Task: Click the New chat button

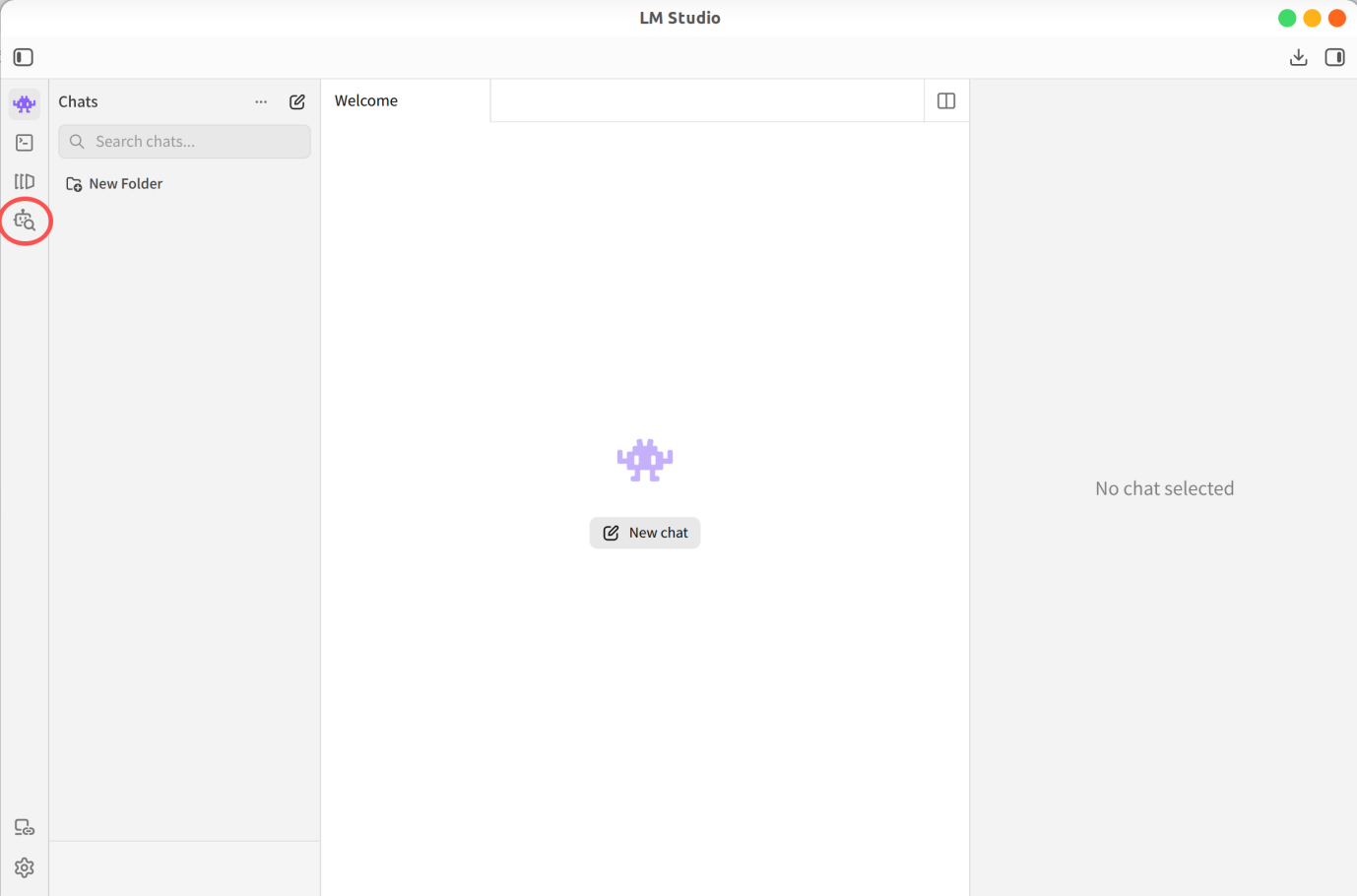Action: [645, 533]
